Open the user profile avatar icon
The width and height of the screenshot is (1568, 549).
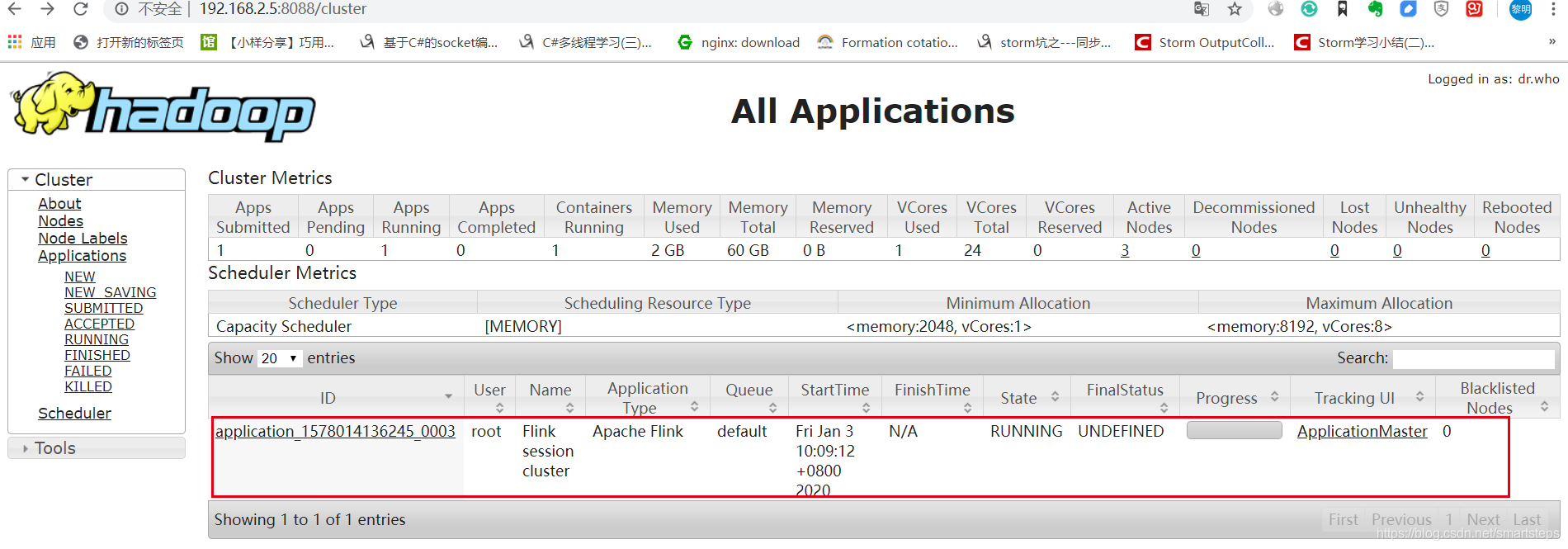point(1521,9)
